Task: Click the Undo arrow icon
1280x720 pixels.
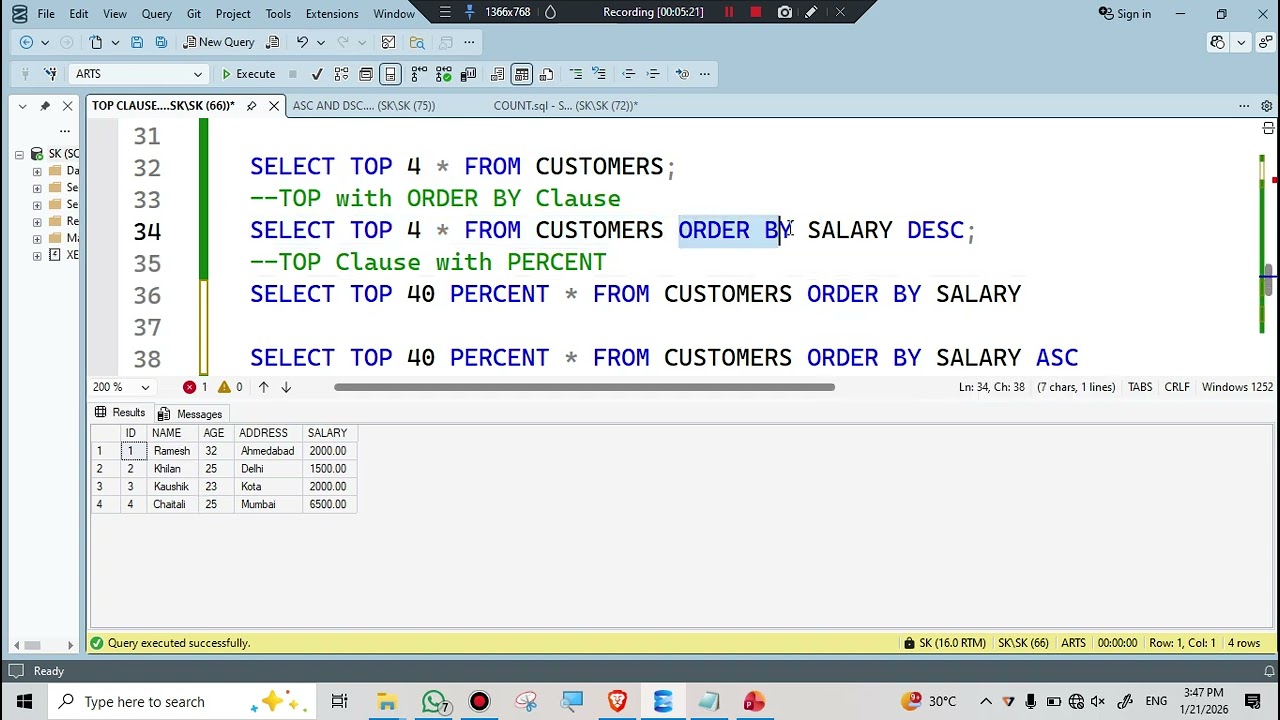Action: (302, 42)
